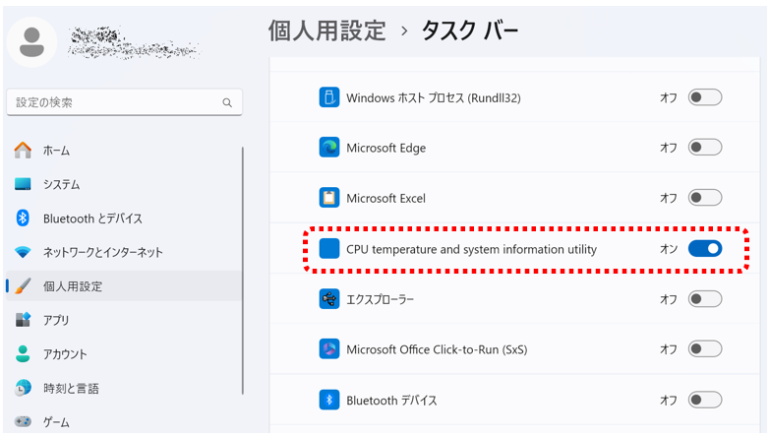The image size is (770, 437).
Task: Click the Bluetooth icon in sidebar
Action: pyautogui.click(x=23, y=218)
